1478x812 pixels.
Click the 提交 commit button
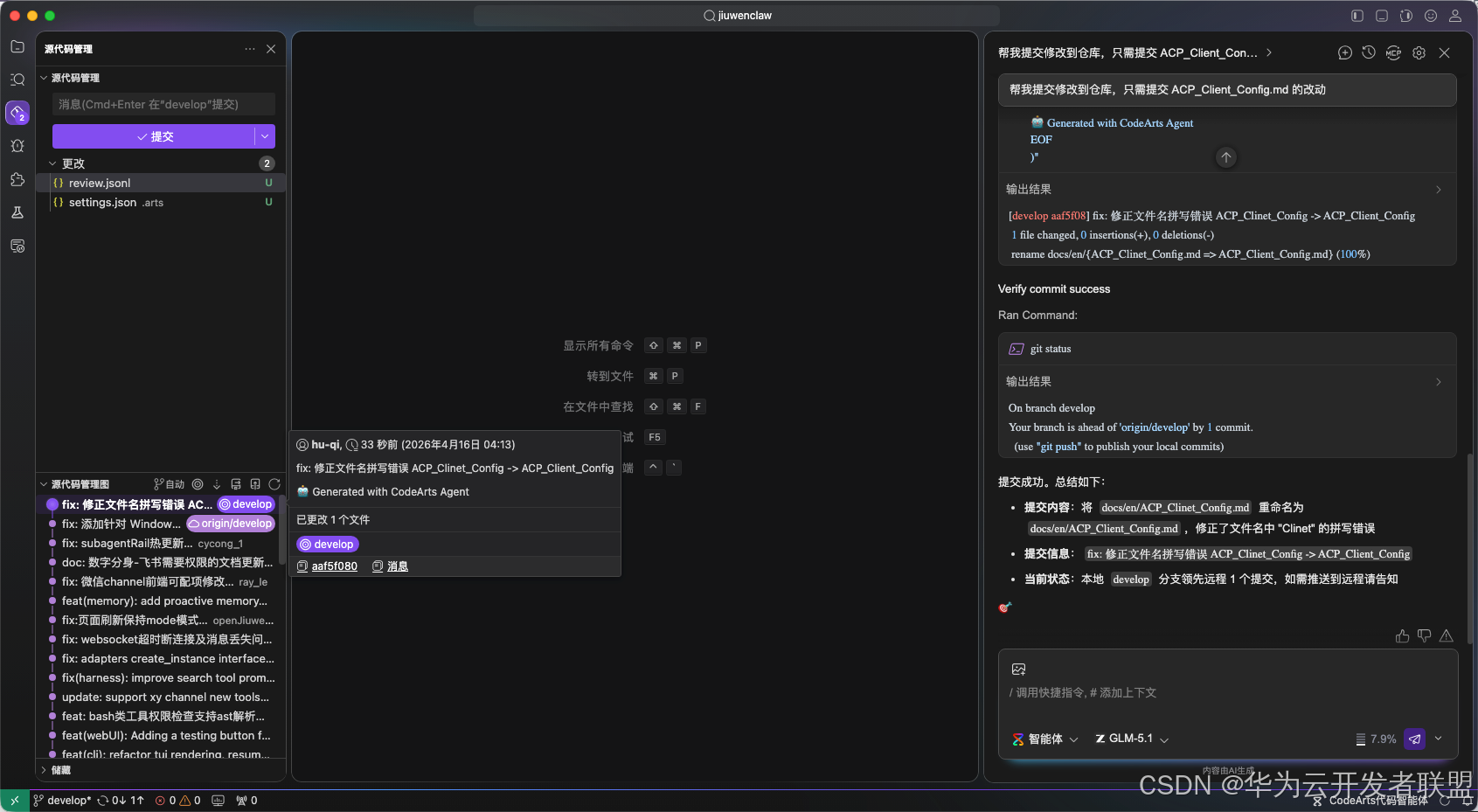pos(154,136)
